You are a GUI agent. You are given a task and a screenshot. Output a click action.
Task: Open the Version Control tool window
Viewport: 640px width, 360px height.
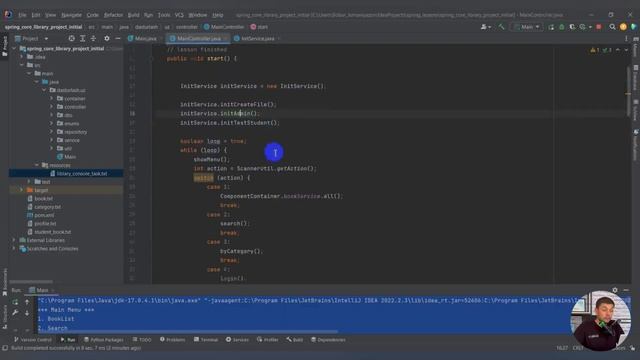click(33, 340)
